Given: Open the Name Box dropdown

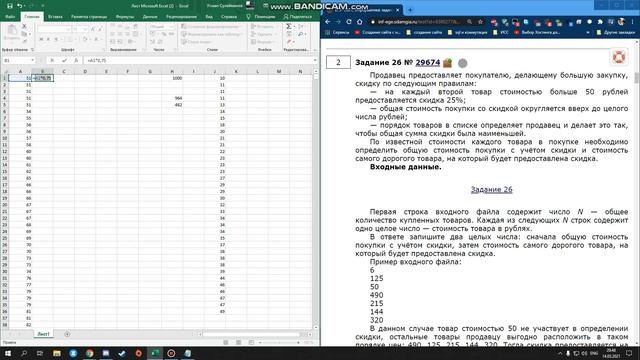Looking at the screenshot, I should 32,60.
